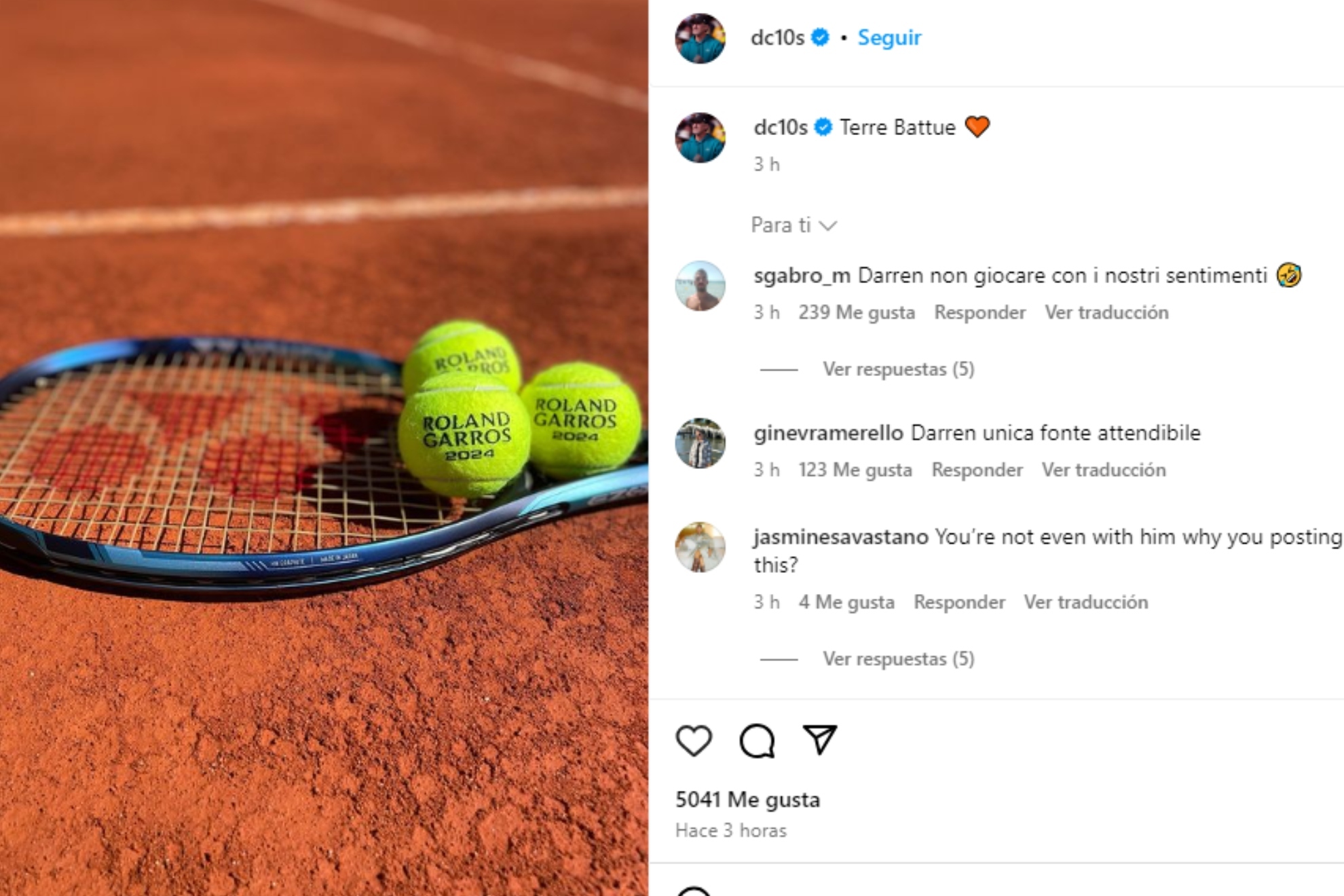Expand the Para ti comment sorting dropdown
This screenshot has height=896, width=1344.
click(794, 225)
